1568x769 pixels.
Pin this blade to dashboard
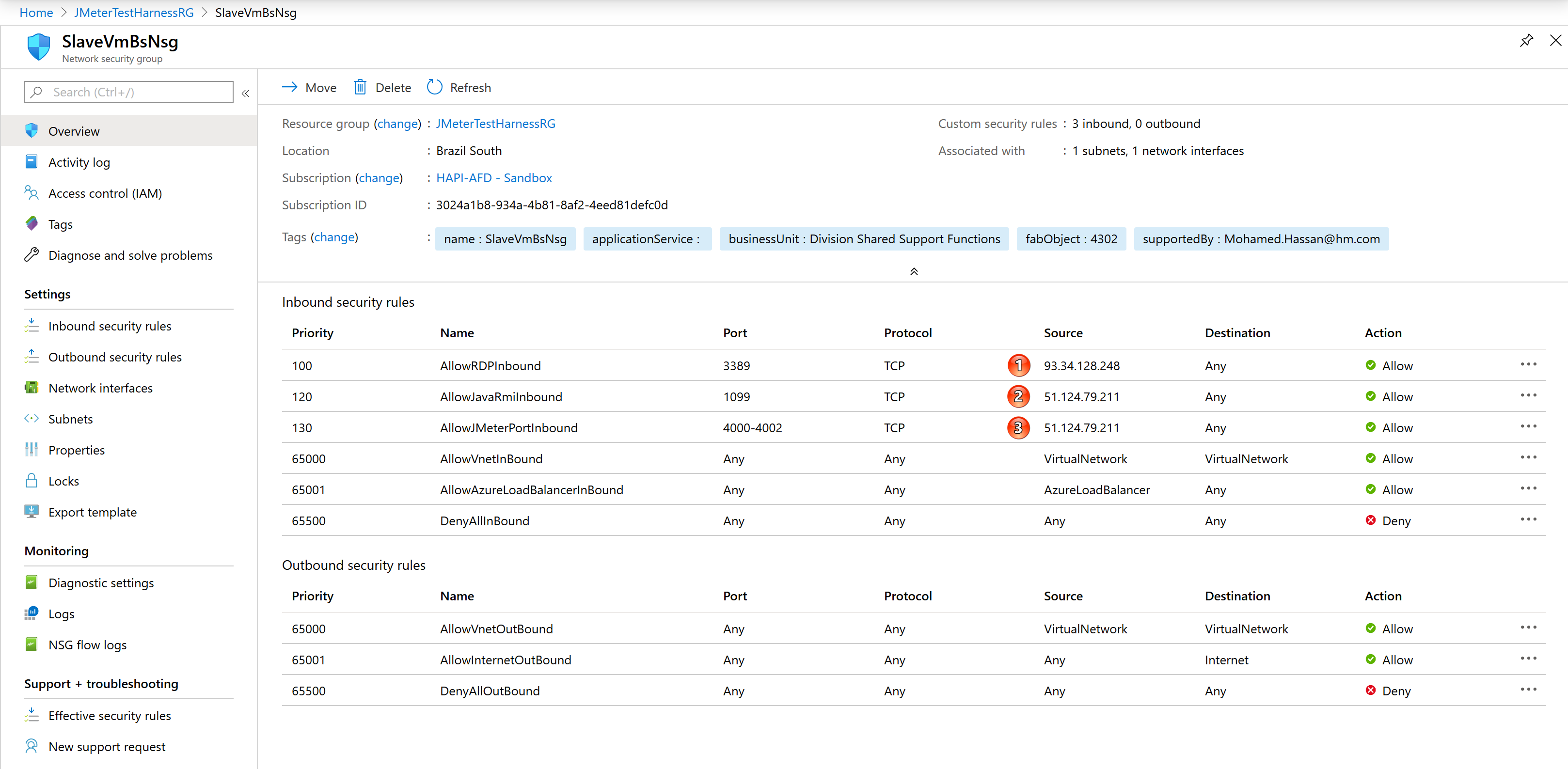tap(1526, 41)
